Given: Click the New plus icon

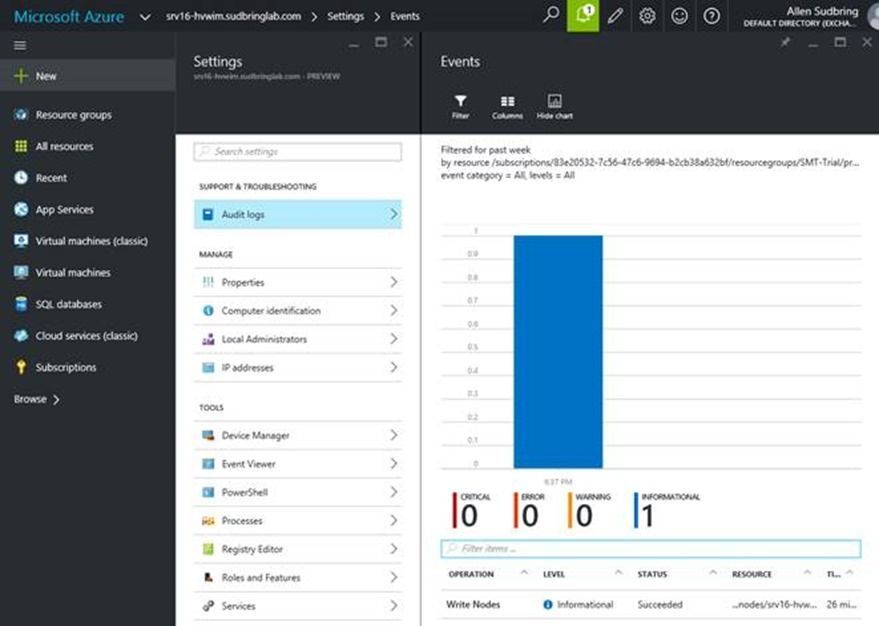Looking at the screenshot, I should (x=21, y=76).
